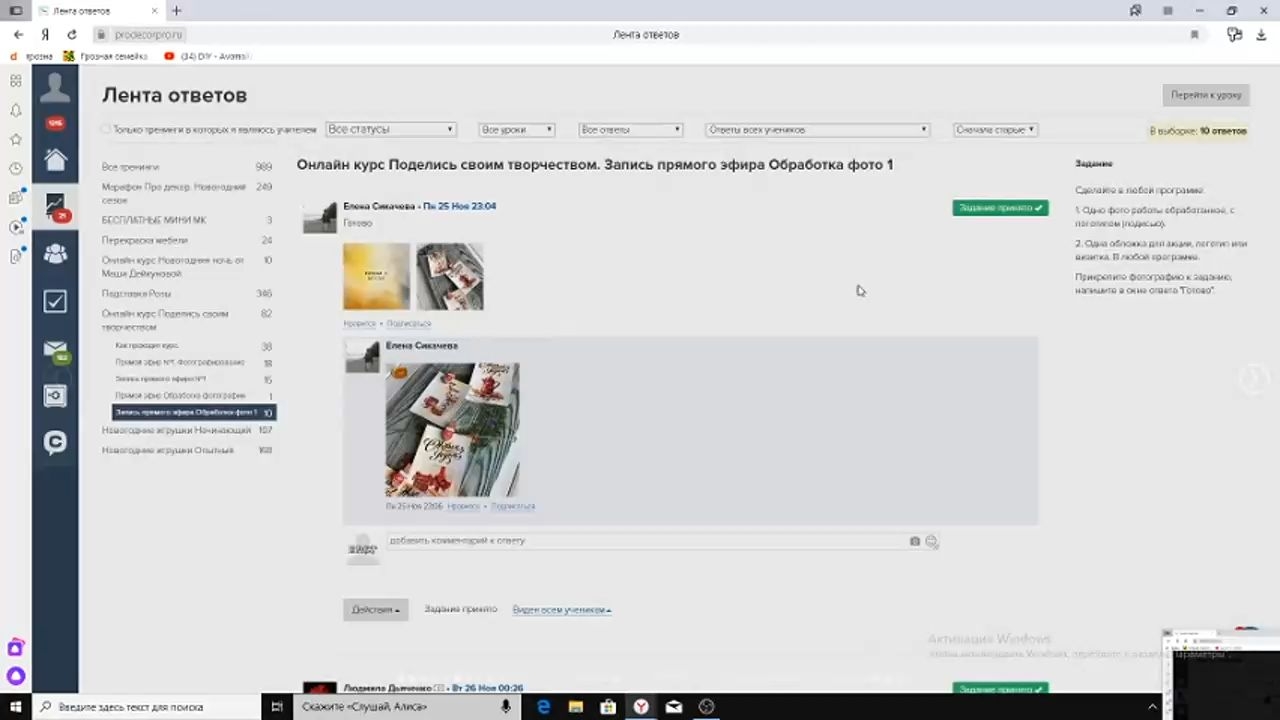Viewport: 1280px width, 720px height.
Task: Open the YouTube 'DIY' bookmark
Action: 206,56
